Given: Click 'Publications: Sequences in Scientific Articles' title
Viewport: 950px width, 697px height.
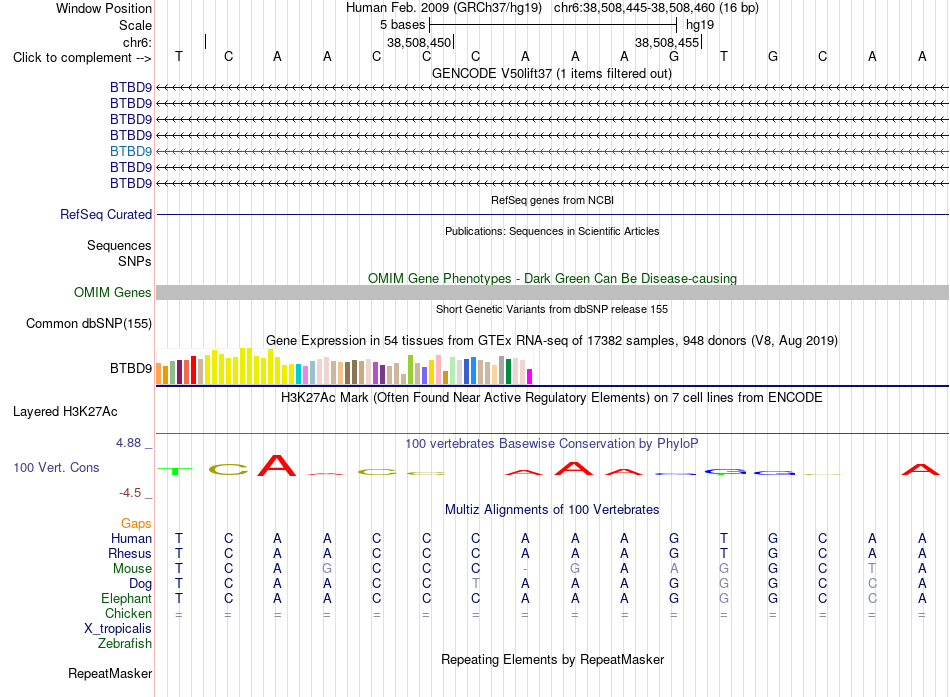Looking at the screenshot, I should point(552,231).
